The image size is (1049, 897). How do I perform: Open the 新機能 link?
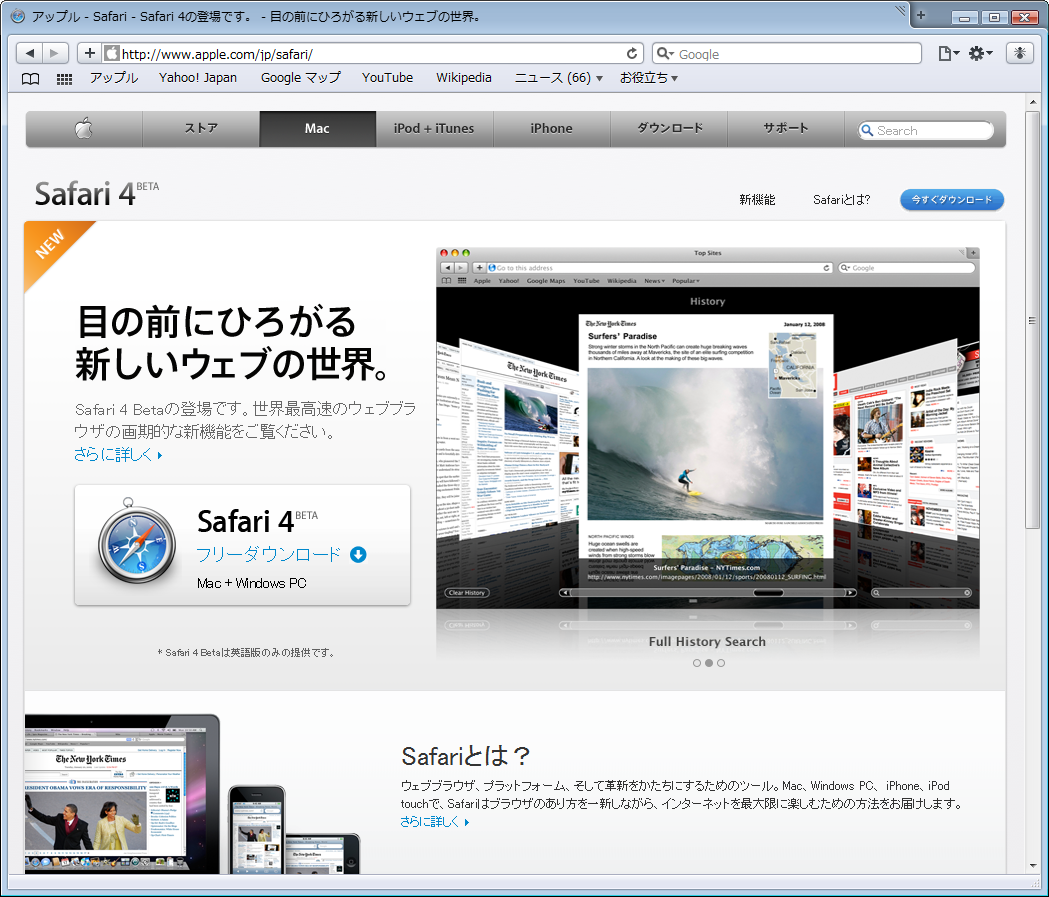pyautogui.click(x=757, y=199)
